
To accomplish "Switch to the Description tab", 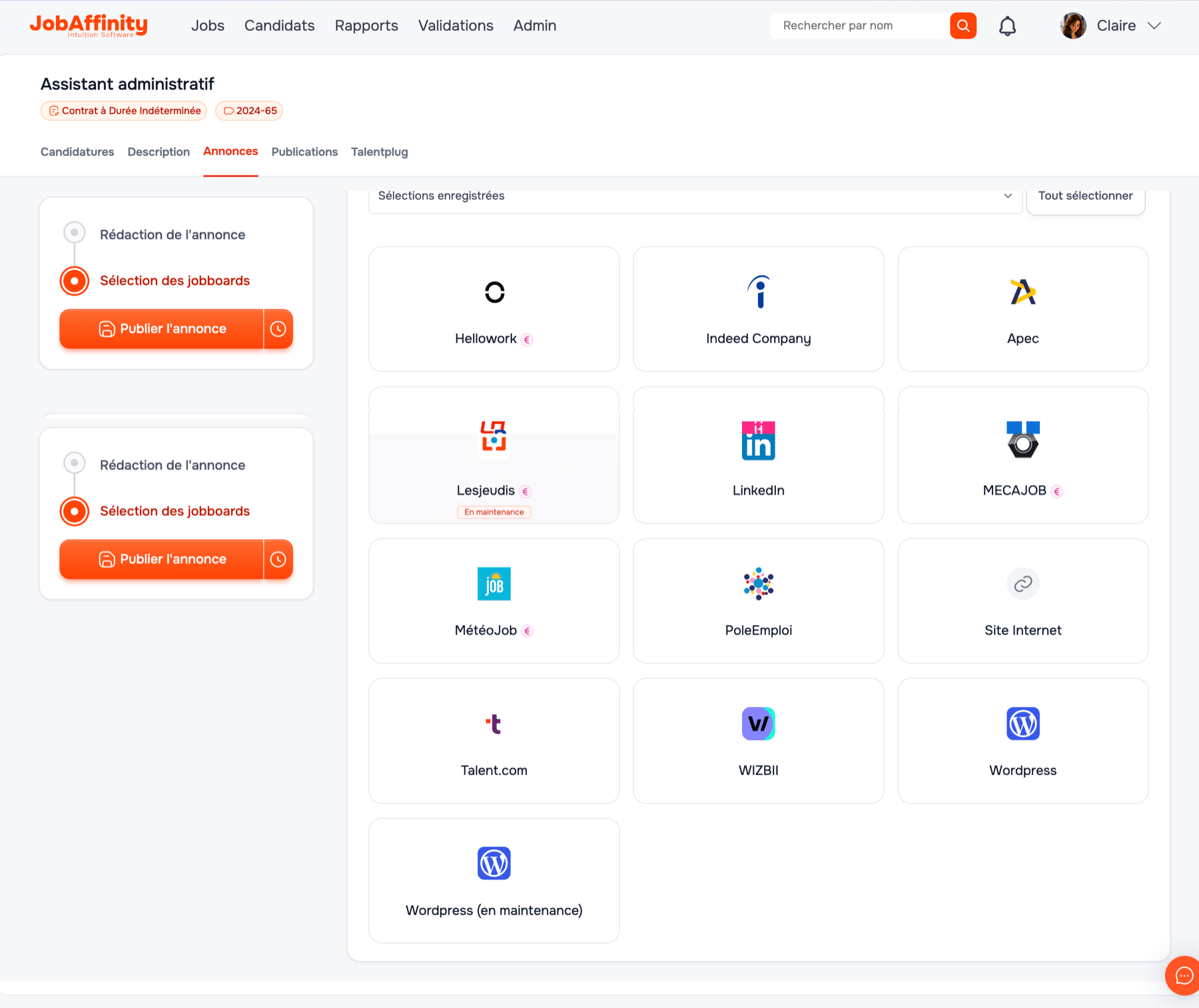I will 159,152.
